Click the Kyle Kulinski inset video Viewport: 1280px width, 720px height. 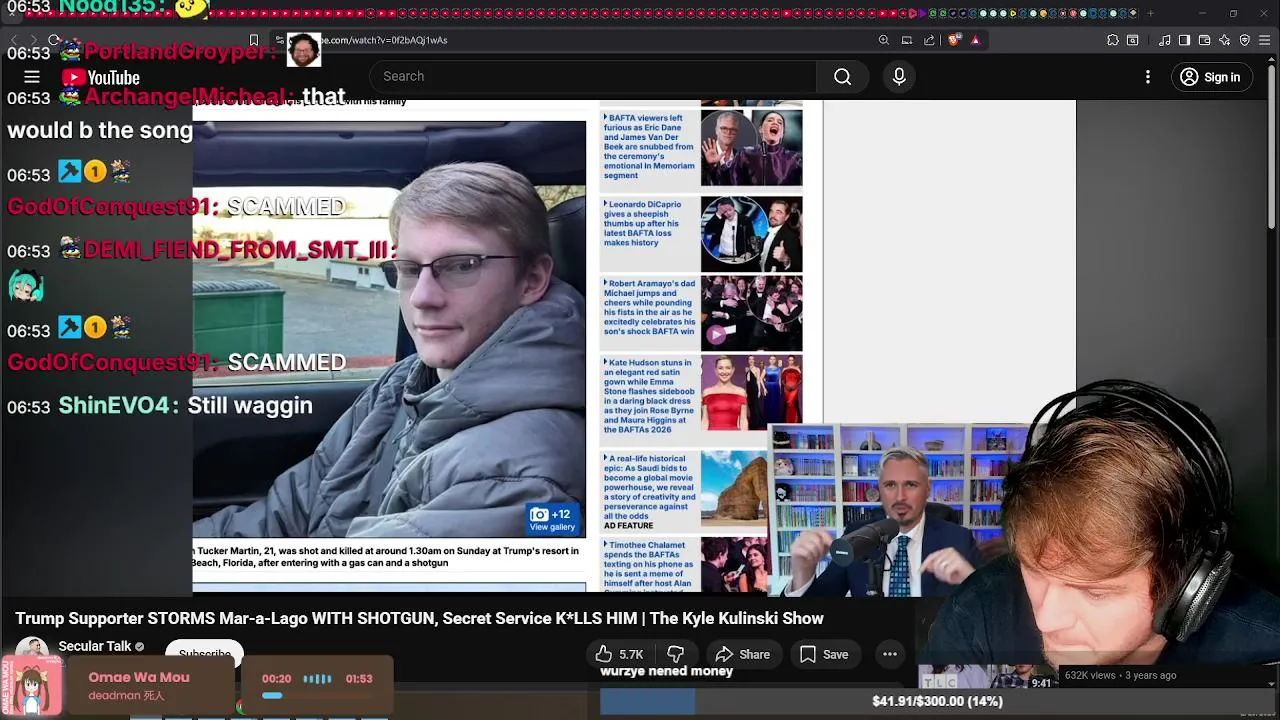point(890,512)
